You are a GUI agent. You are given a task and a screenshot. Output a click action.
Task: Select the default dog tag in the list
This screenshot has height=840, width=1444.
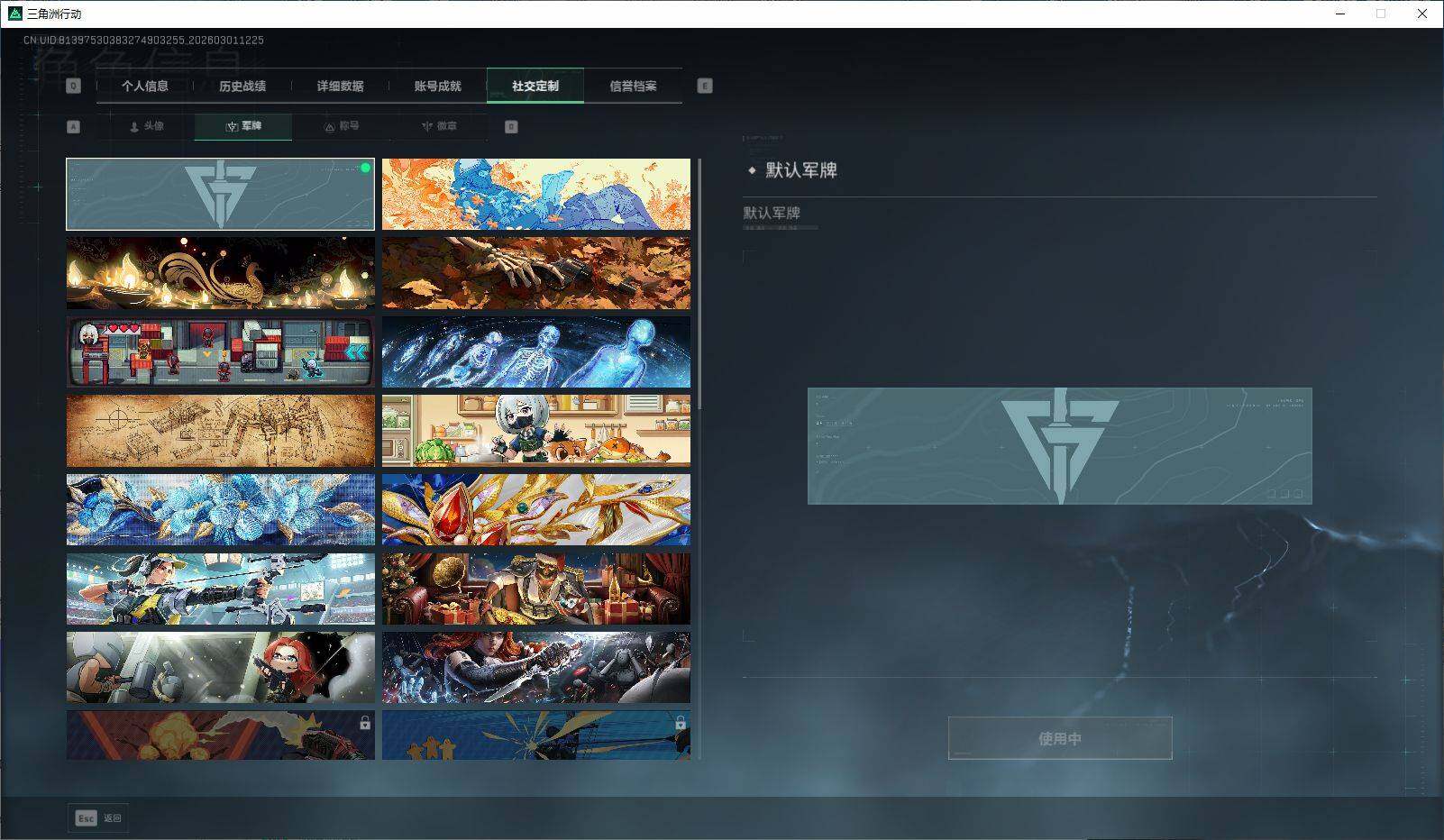(221, 195)
